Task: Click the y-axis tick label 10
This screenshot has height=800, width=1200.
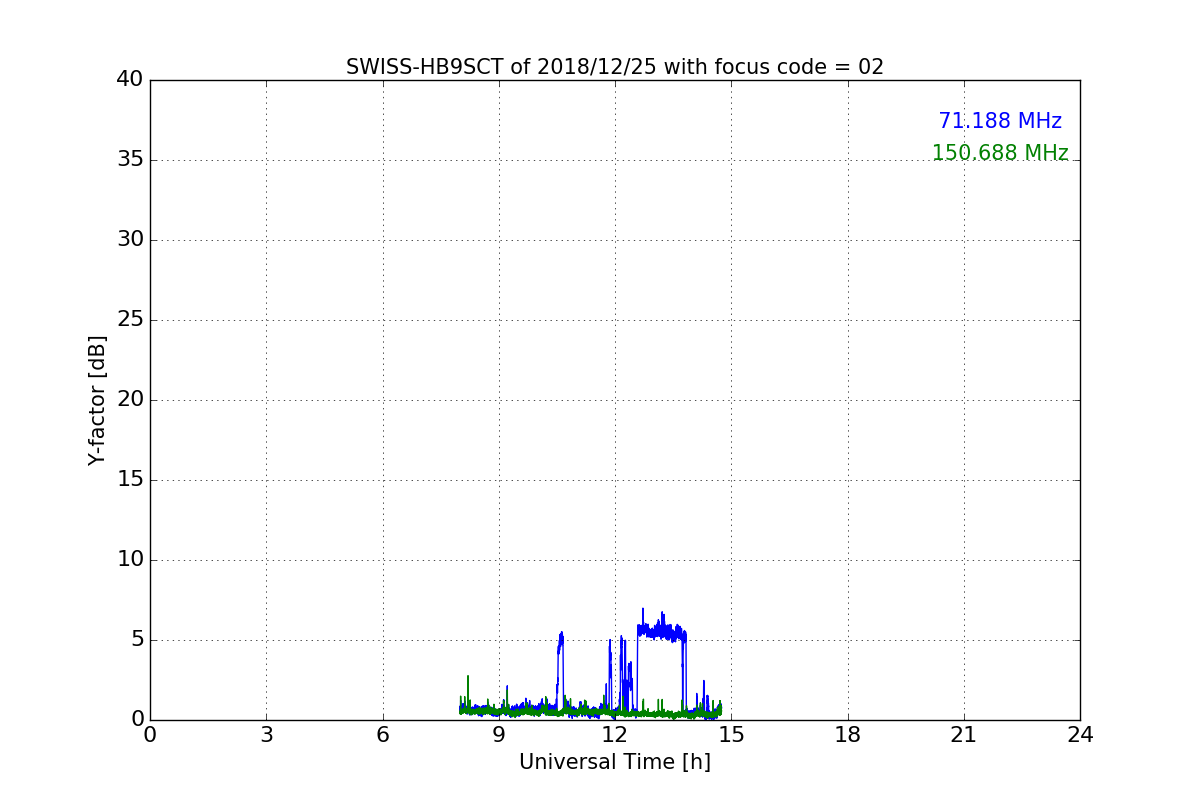Action: [x=130, y=560]
